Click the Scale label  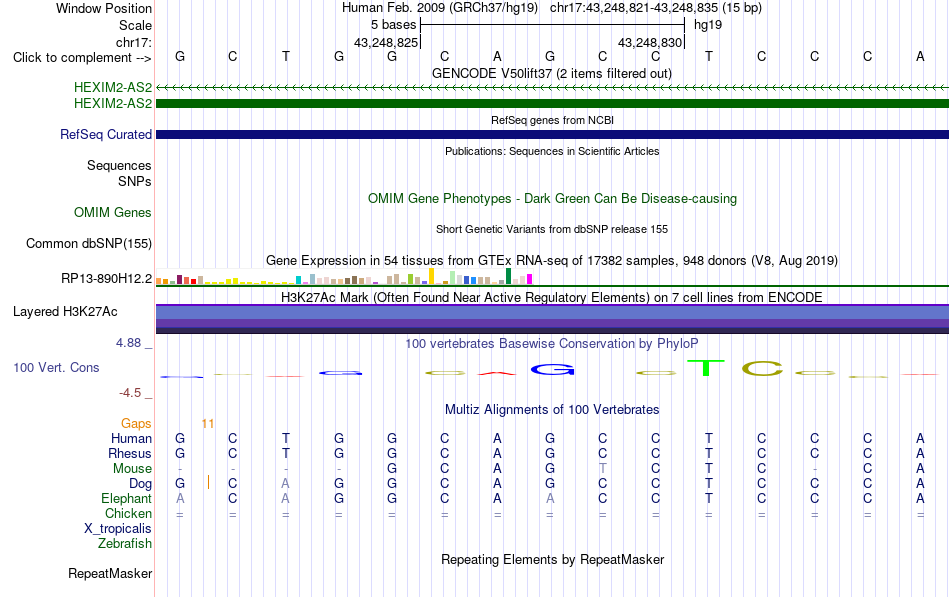tap(136, 25)
